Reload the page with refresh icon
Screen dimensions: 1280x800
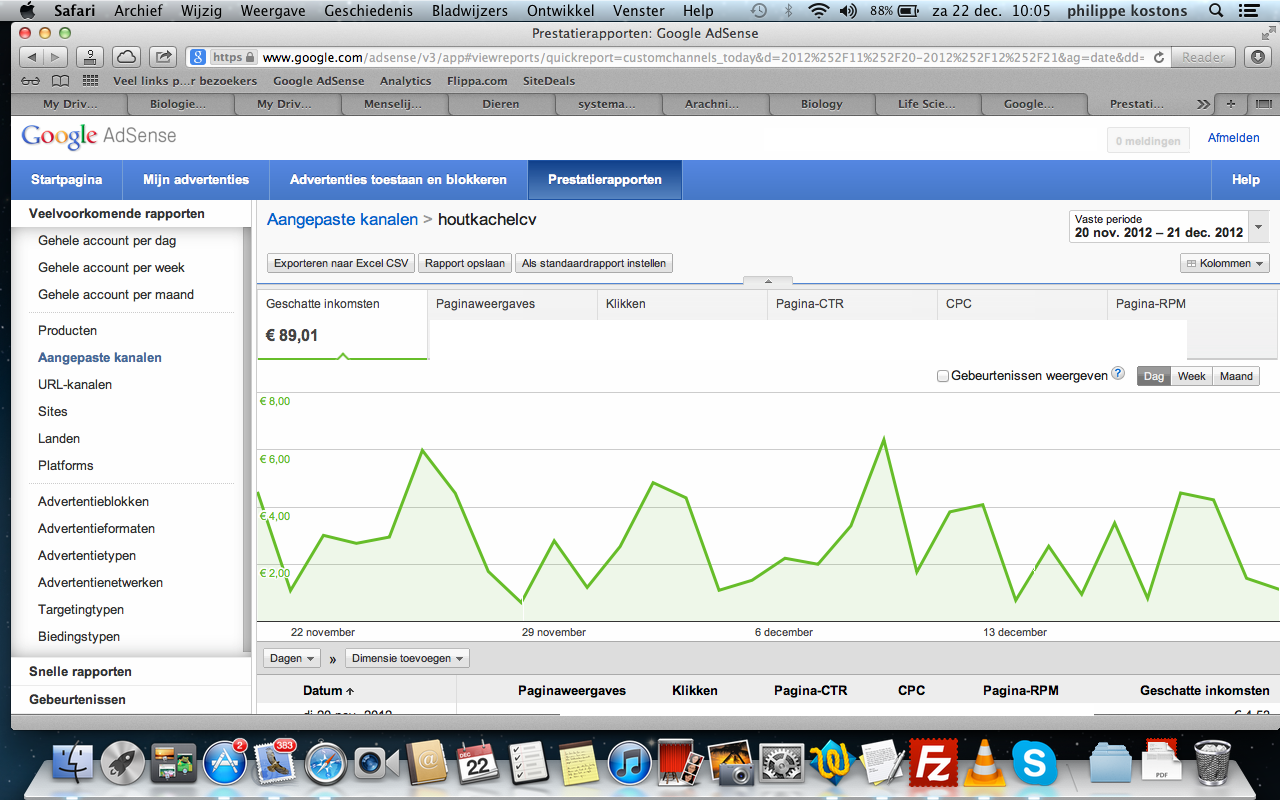click(x=1157, y=57)
